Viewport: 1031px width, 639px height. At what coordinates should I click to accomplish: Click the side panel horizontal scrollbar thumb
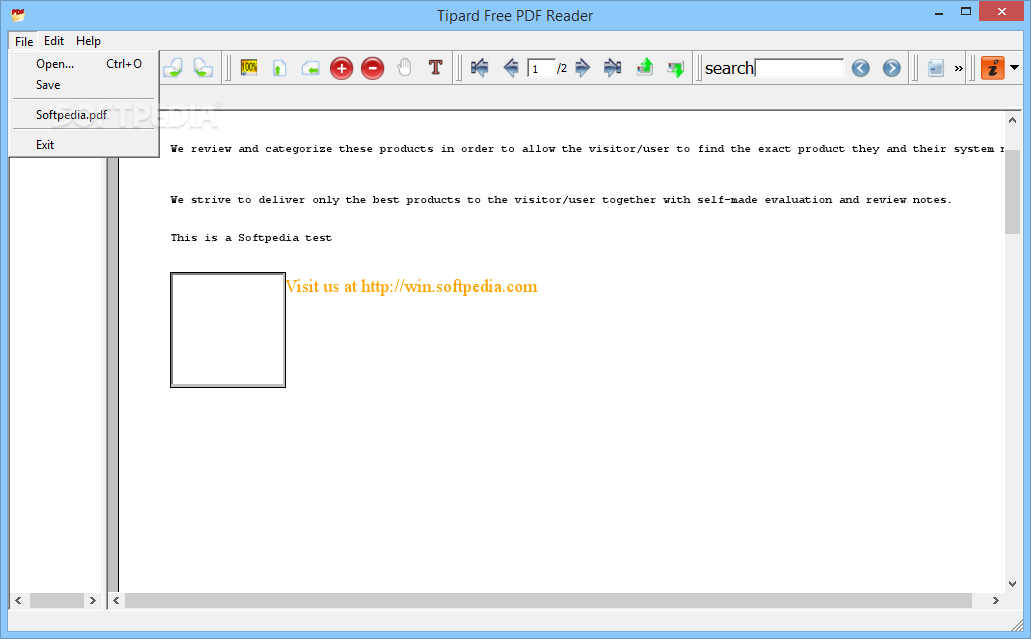click(x=57, y=600)
